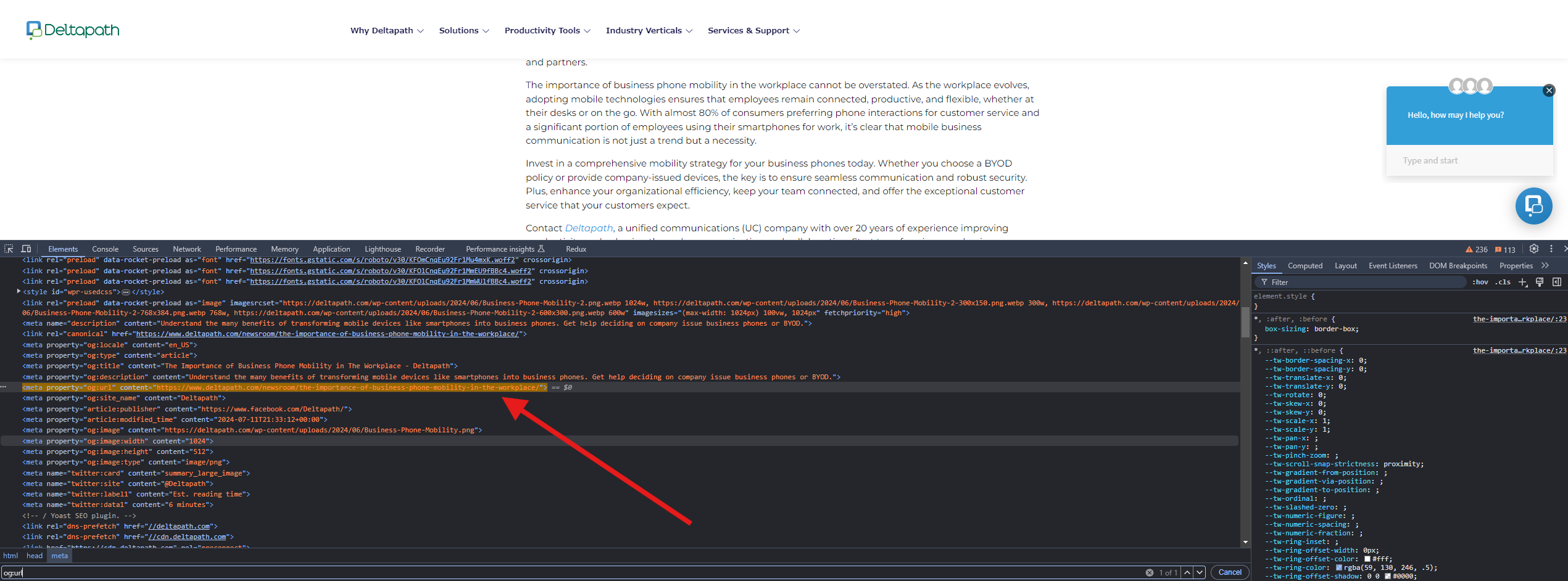Click the chat avatars image
This screenshot has width=1568, height=581.
(1470, 86)
